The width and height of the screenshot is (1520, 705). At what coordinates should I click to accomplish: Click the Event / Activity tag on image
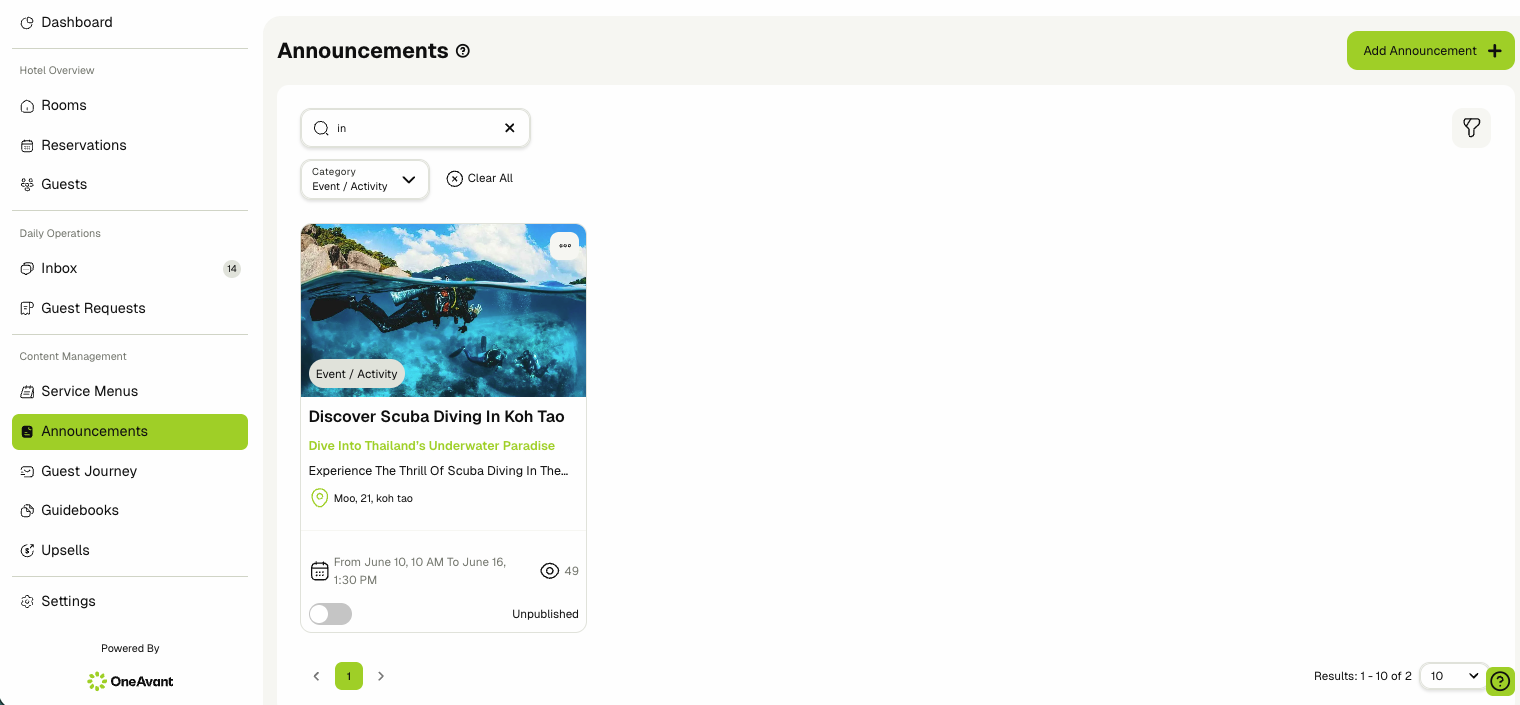[357, 374]
